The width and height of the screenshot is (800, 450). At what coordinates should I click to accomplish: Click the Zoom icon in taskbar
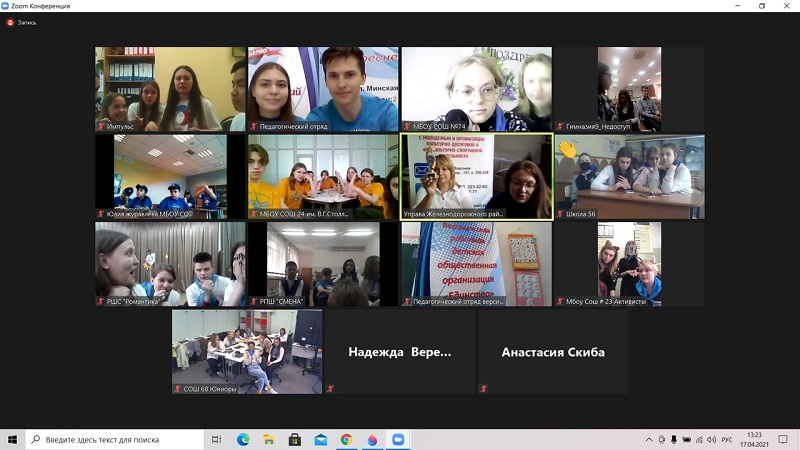pos(398,439)
